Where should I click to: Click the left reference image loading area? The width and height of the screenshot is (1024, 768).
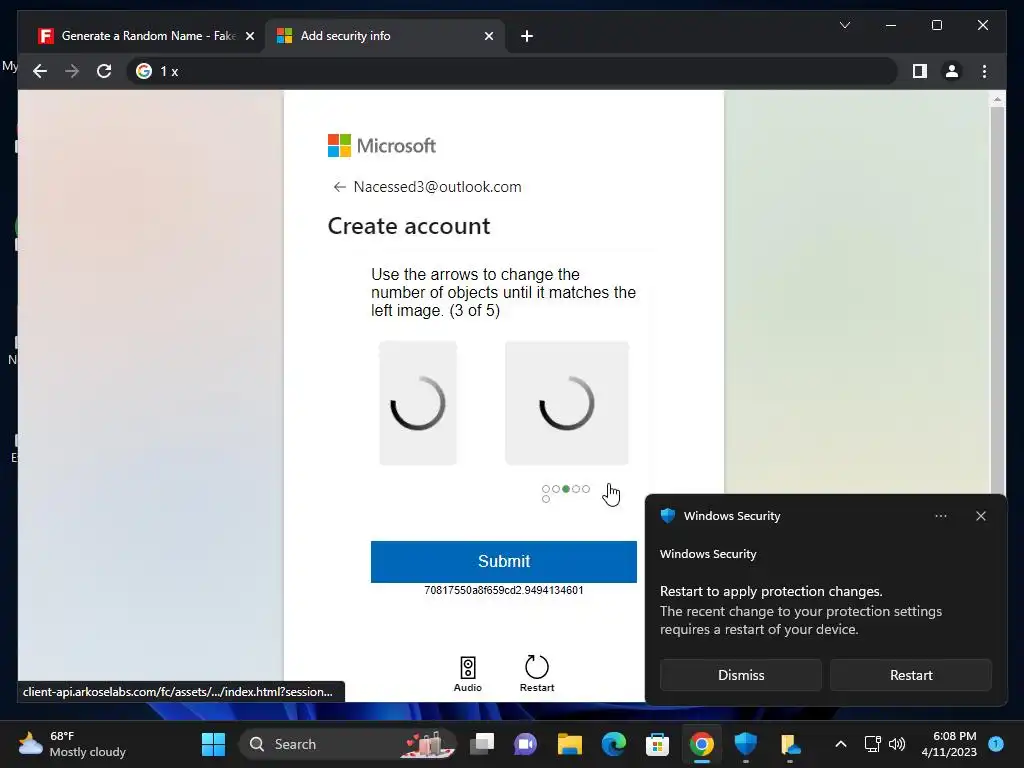(418, 403)
